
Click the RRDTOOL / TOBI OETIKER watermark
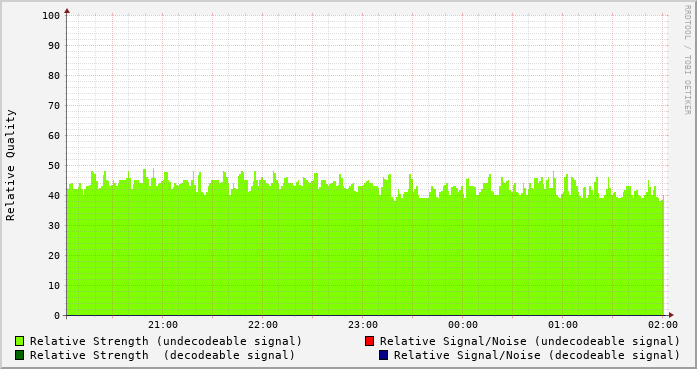pyautogui.click(x=687, y=60)
